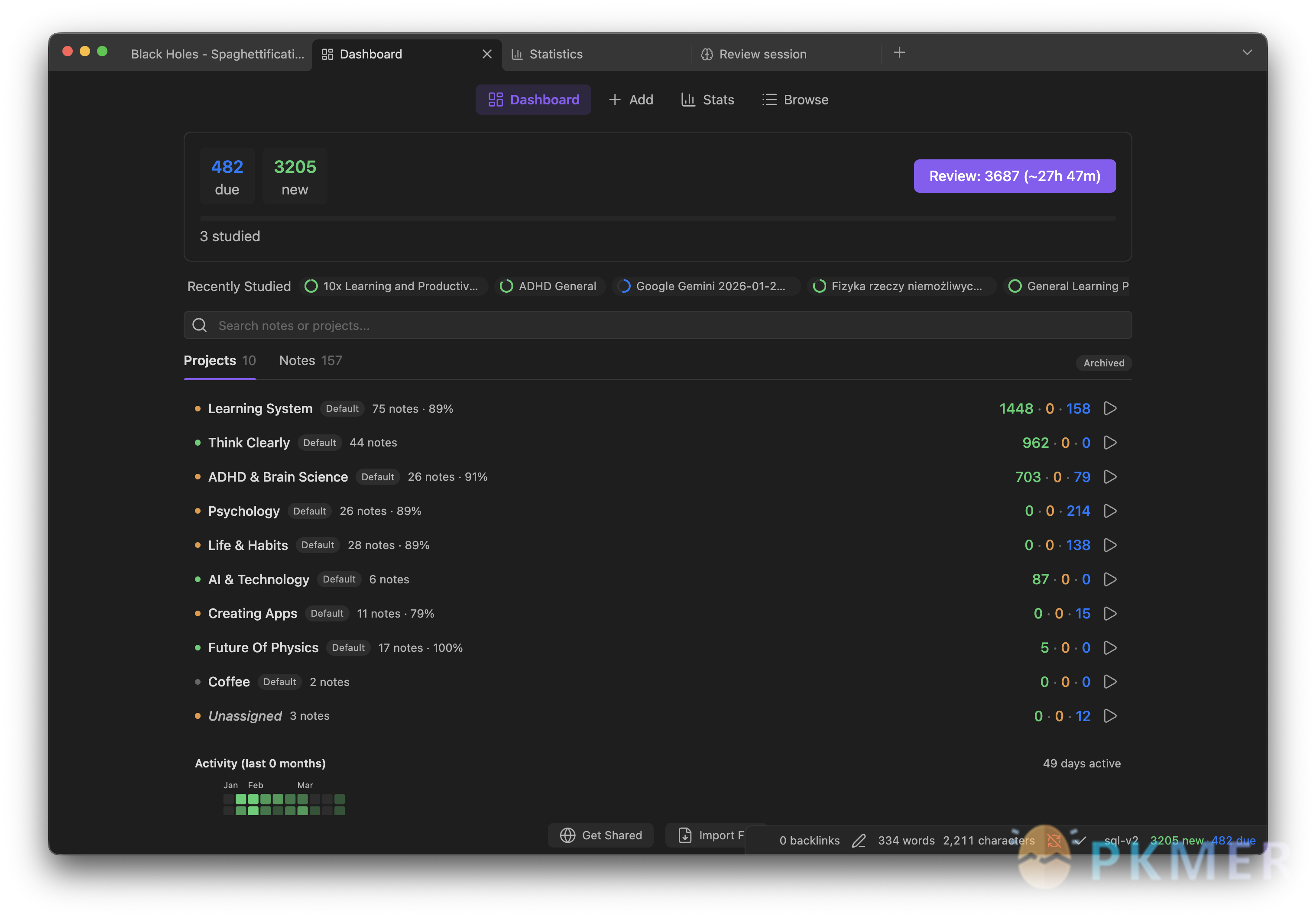Click the Get Shared button
Screen dimensions: 1316x919
coord(600,835)
